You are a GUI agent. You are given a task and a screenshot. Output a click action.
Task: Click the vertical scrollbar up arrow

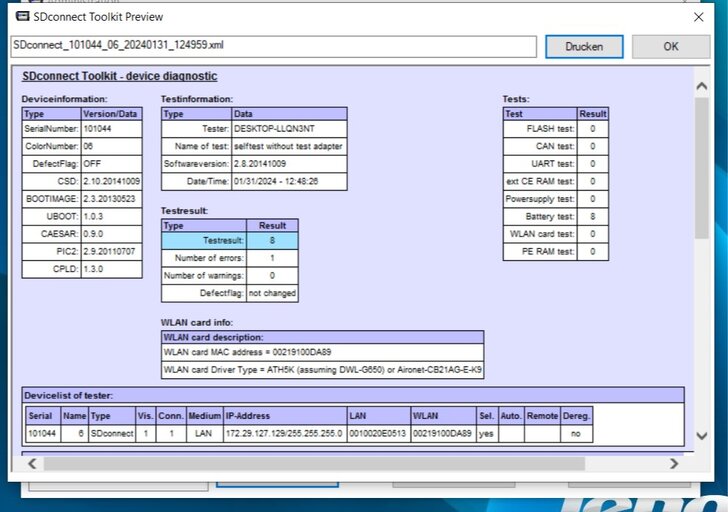pyautogui.click(x=702, y=86)
